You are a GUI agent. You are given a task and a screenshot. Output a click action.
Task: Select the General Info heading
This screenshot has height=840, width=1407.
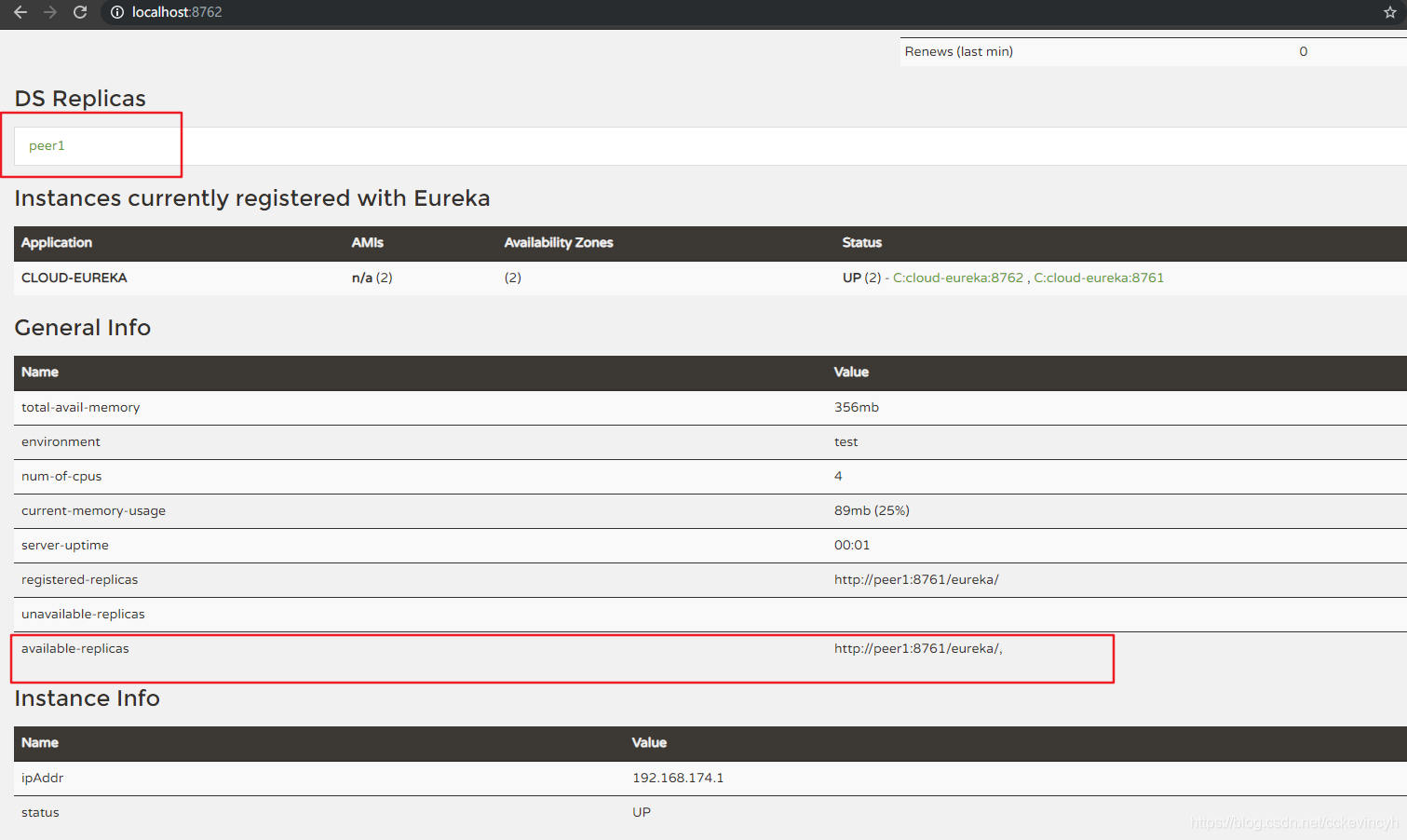pos(83,328)
